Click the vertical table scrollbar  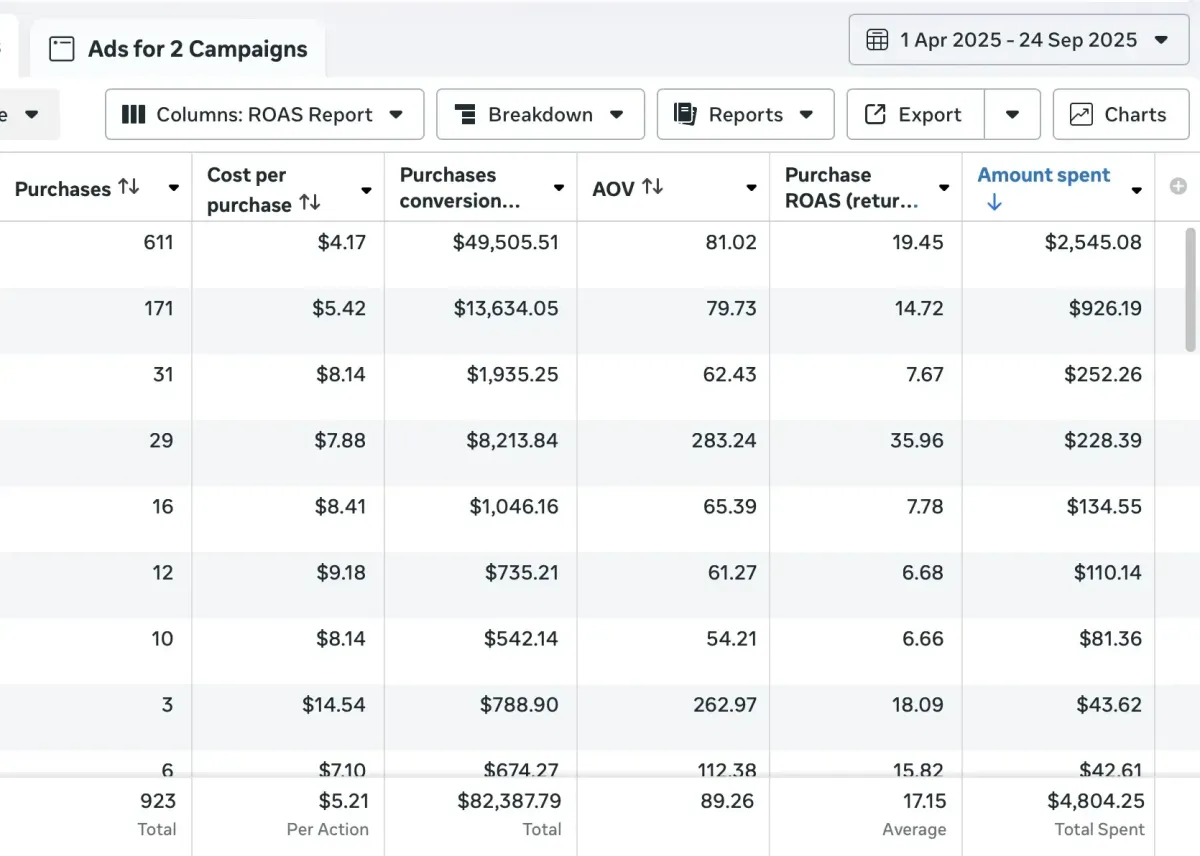point(1190,290)
